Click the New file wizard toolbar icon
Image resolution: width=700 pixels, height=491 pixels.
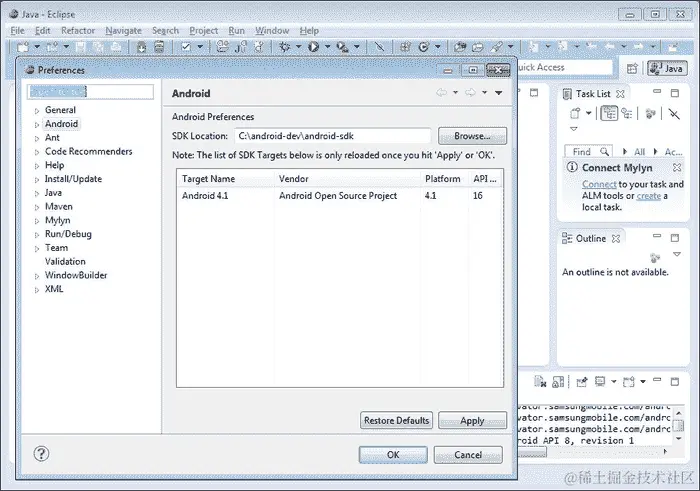23,46
